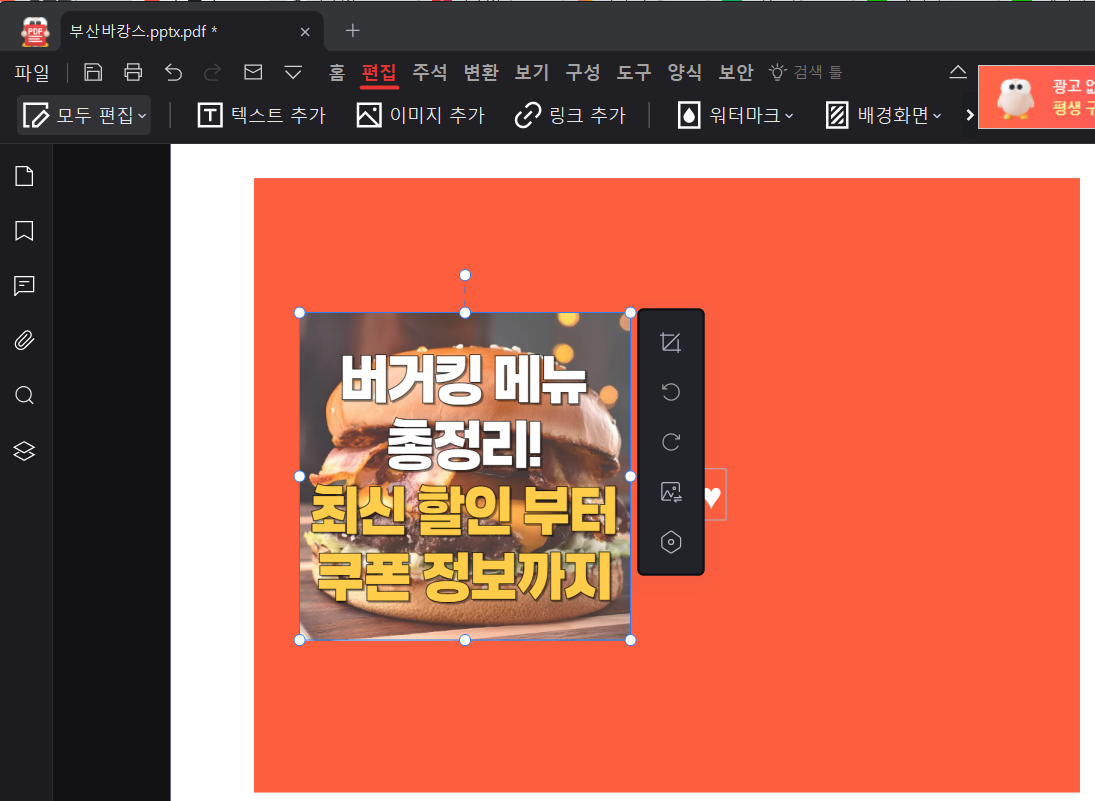The width and height of the screenshot is (1095, 801).
Task: Click the rotation handle above the image
Action: [465, 275]
